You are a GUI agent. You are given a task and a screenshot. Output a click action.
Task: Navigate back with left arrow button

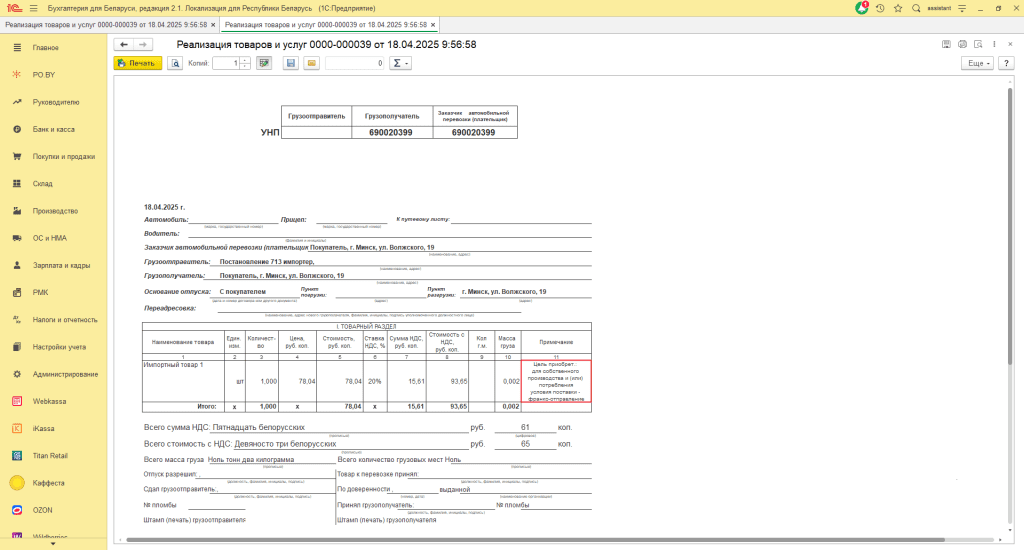tap(123, 44)
